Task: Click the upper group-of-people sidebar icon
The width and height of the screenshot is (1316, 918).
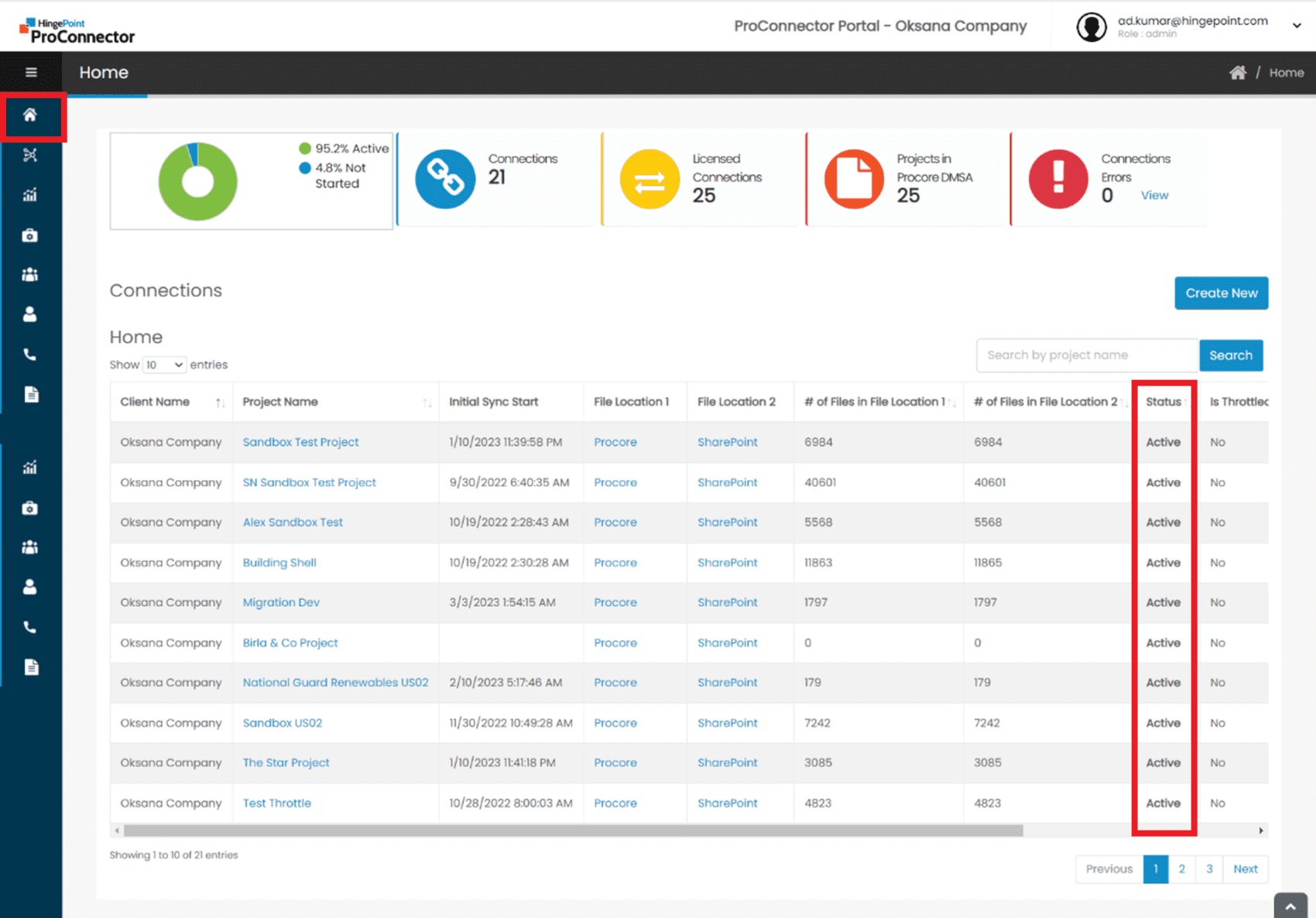Action: 30,275
